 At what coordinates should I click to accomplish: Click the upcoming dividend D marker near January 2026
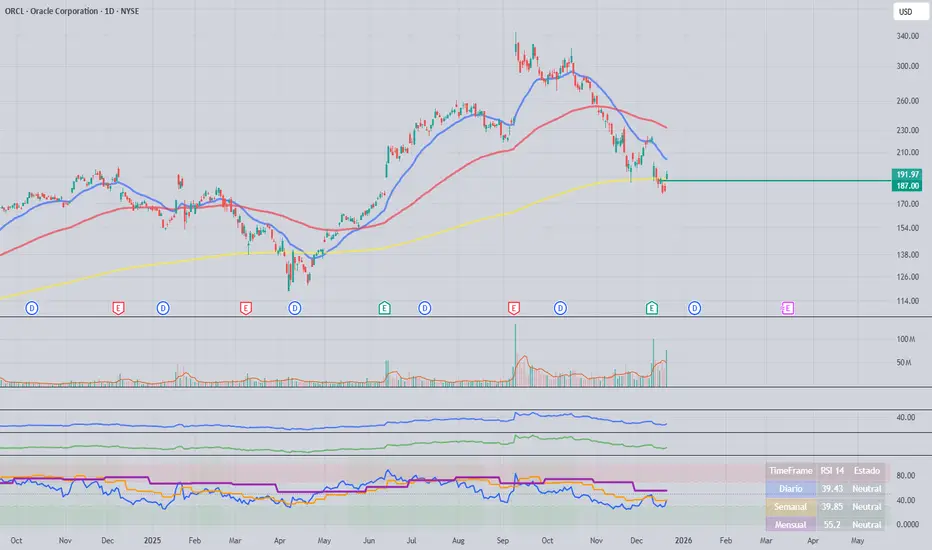tap(694, 308)
